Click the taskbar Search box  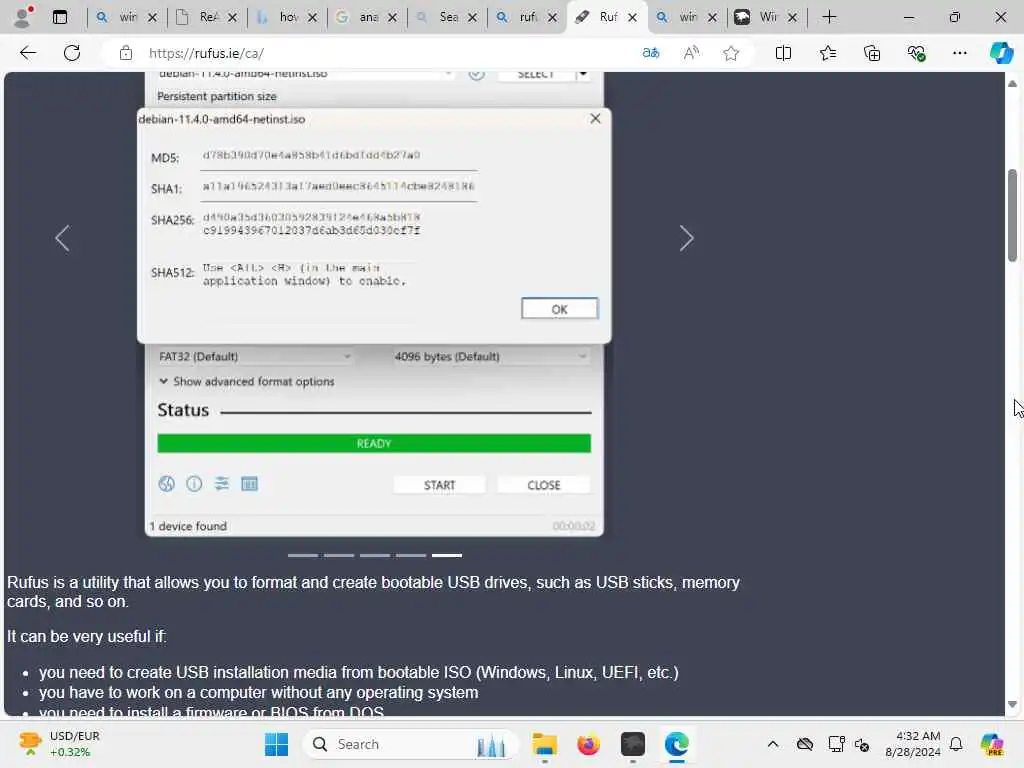(411, 744)
